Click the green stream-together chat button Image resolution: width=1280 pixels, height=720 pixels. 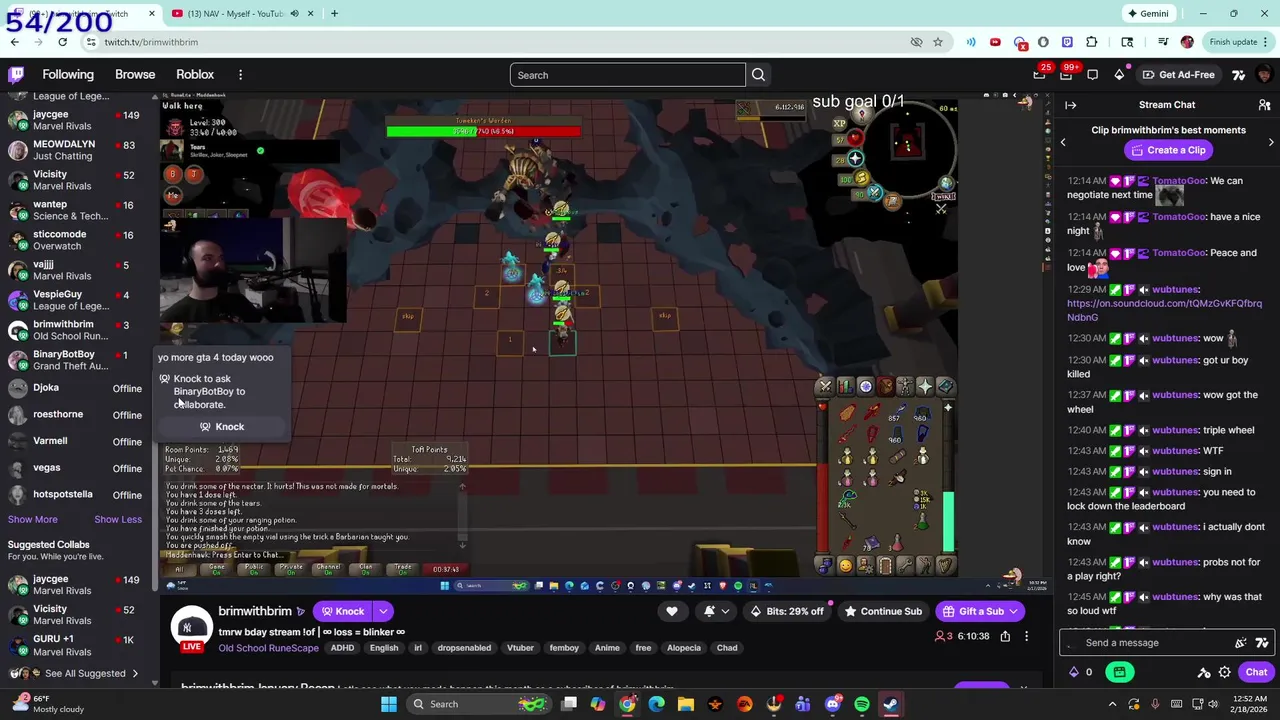(x=1120, y=672)
